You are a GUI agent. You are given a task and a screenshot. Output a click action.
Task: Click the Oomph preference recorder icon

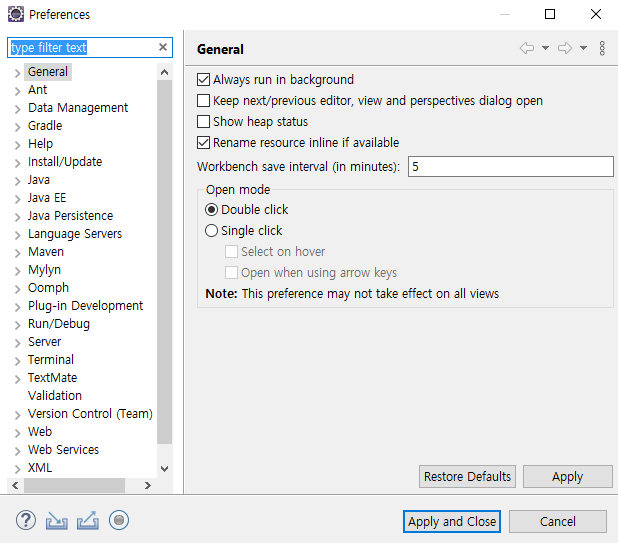(119, 521)
